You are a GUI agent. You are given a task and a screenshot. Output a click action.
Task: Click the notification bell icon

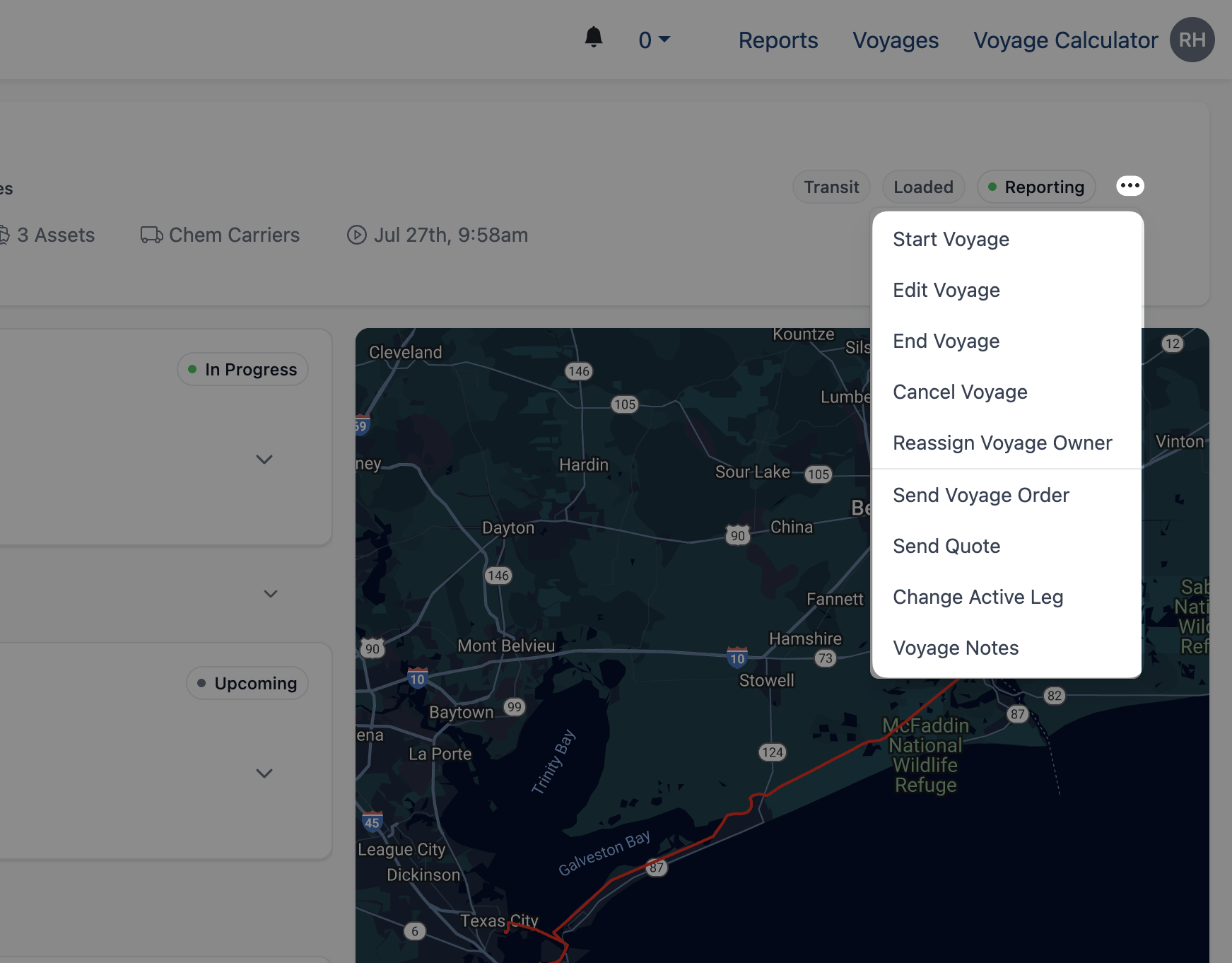coord(594,37)
